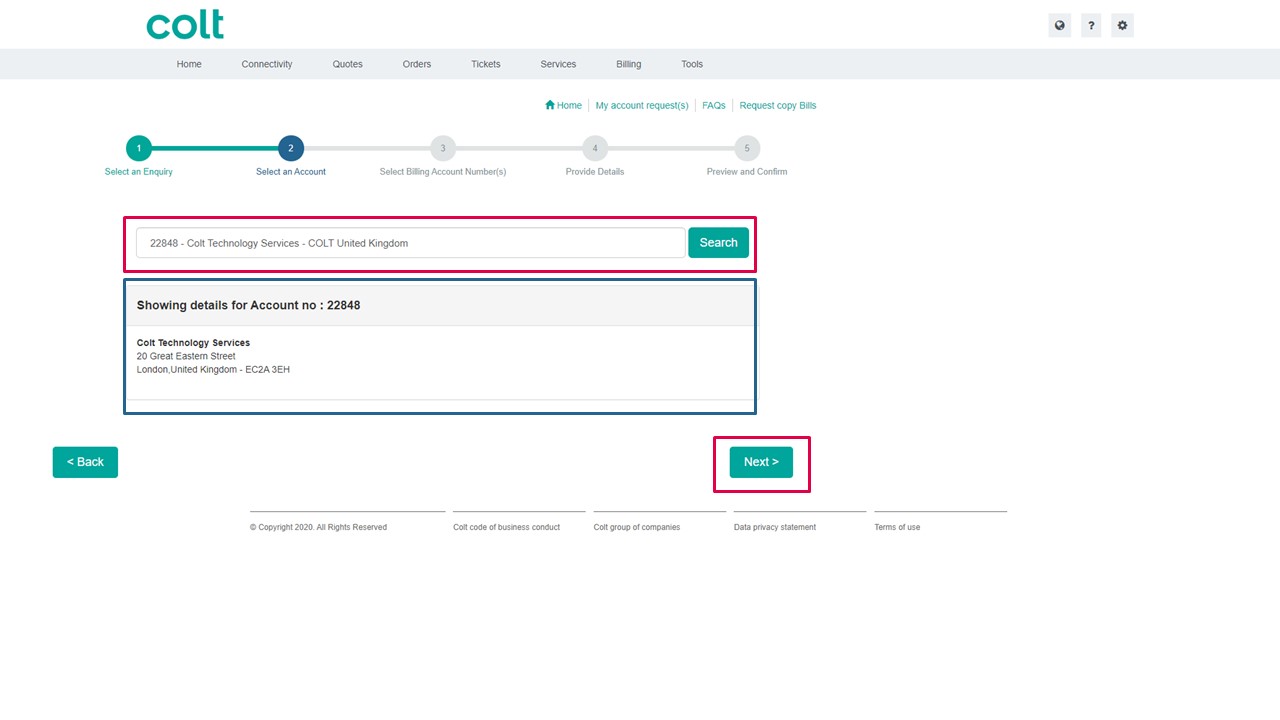The height and width of the screenshot is (720, 1280).
Task: Click the Search button
Action: click(x=718, y=243)
